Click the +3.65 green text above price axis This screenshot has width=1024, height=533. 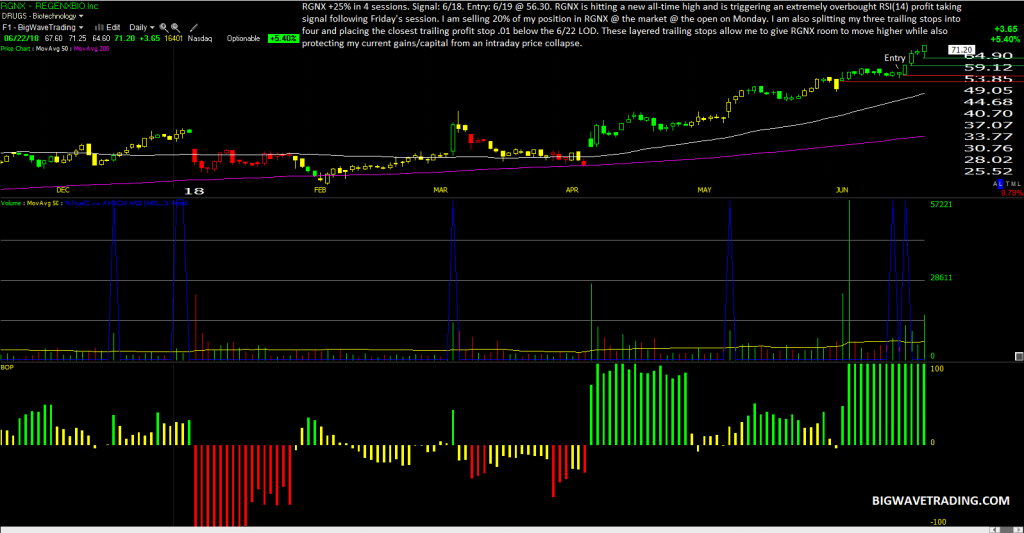click(1006, 29)
